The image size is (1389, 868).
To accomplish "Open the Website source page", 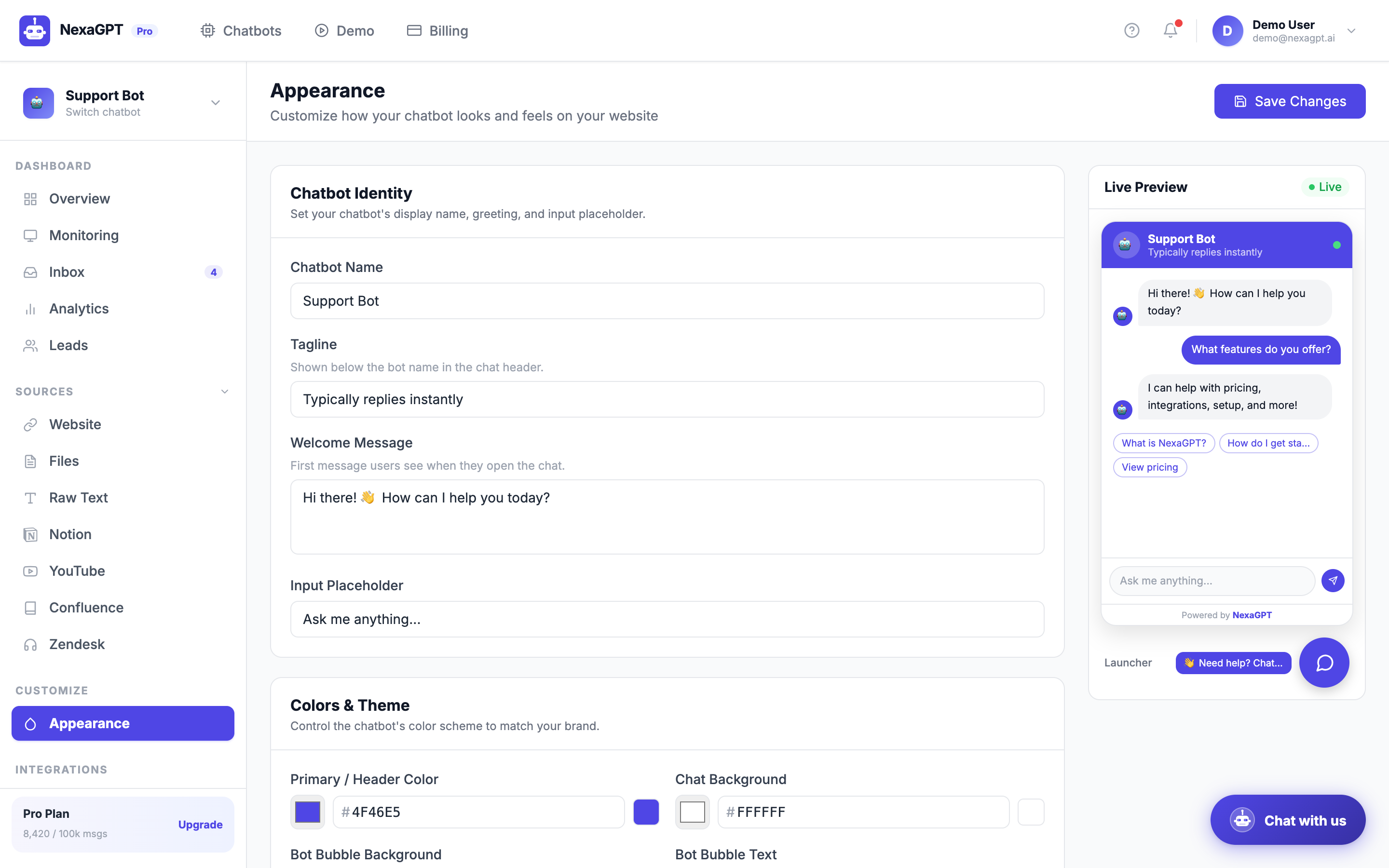I will 123,424.
